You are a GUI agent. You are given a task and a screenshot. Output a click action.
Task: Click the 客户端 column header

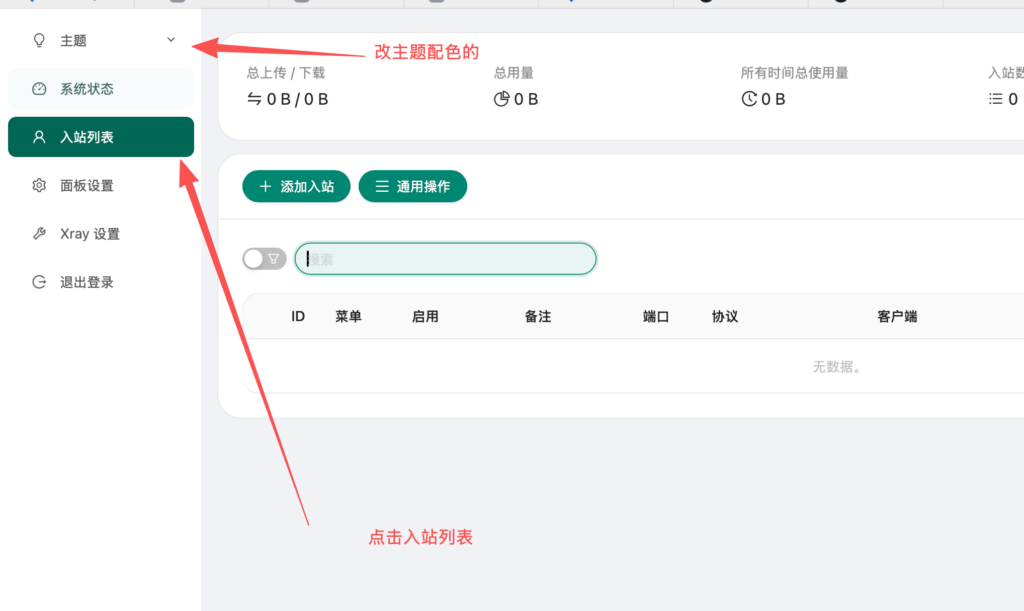(x=897, y=317)
